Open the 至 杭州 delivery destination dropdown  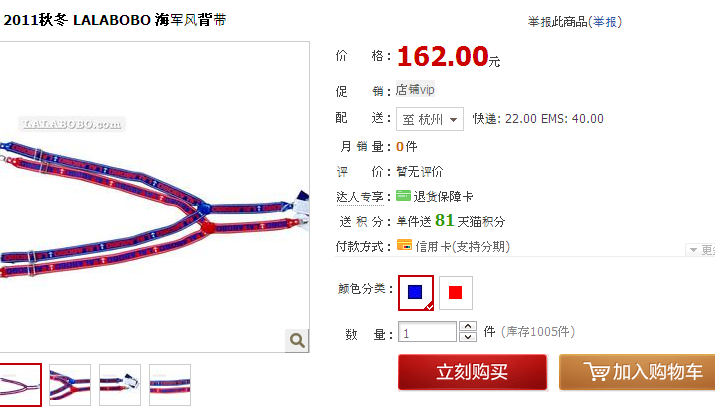click(x=430, y=119)
